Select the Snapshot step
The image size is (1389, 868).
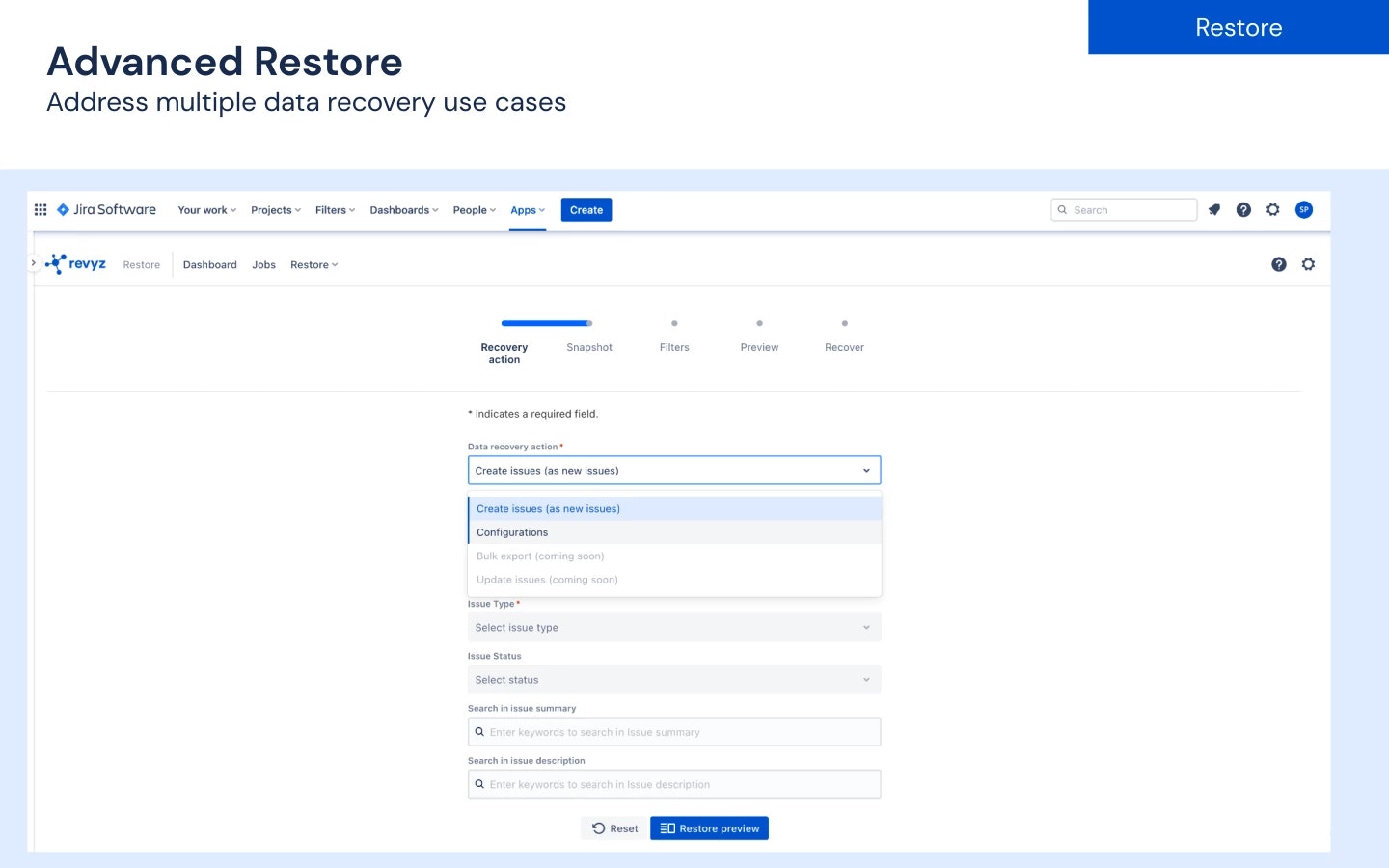(x=589, y=347)
